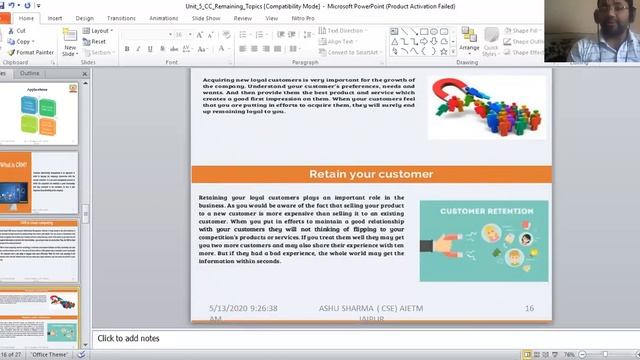This screenshot has width=640, height=360.
Task: Click the Cut scissors icon
Action: pyautogui.click(x=11, y=31)
